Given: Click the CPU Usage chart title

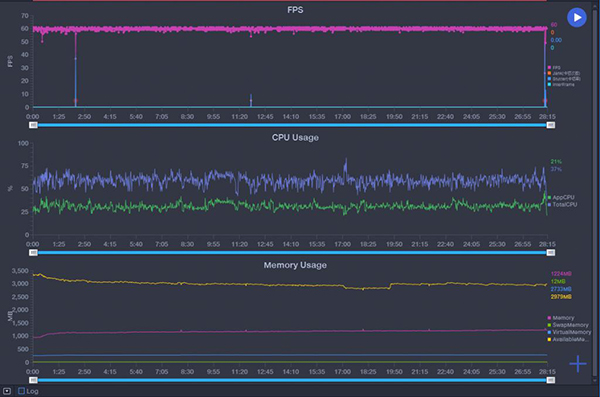Looking at the screenshot, I should (x=295, y=137).
